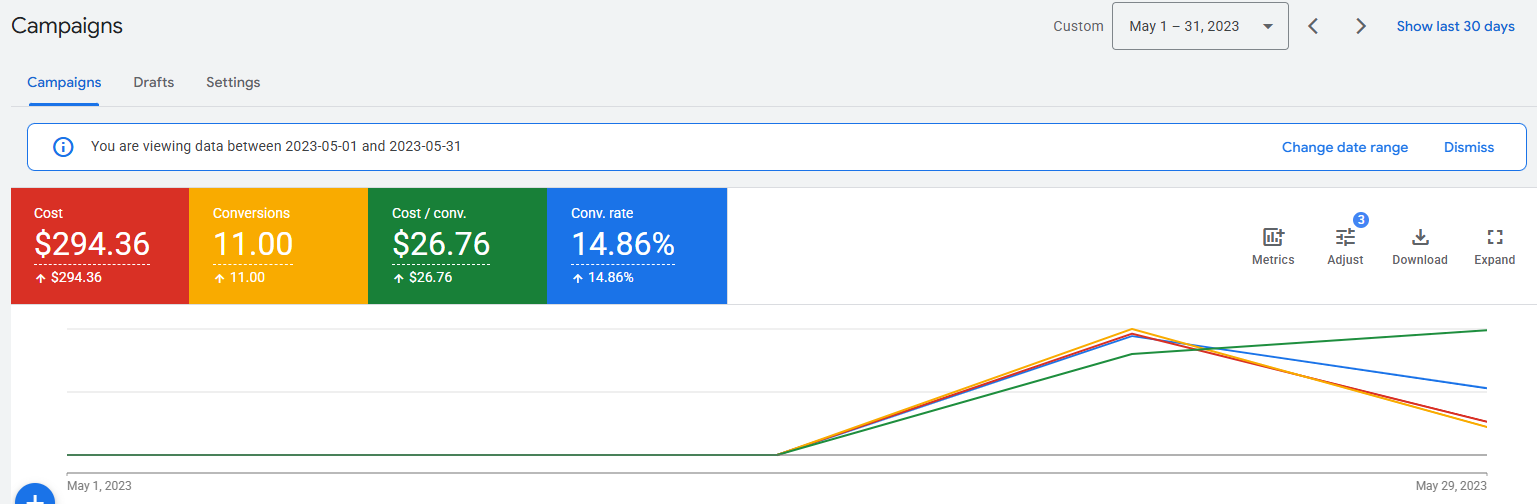Open the yellow Conversions metric card
1537x504 pixels.
pyautogui.click(x=278, y=245)
